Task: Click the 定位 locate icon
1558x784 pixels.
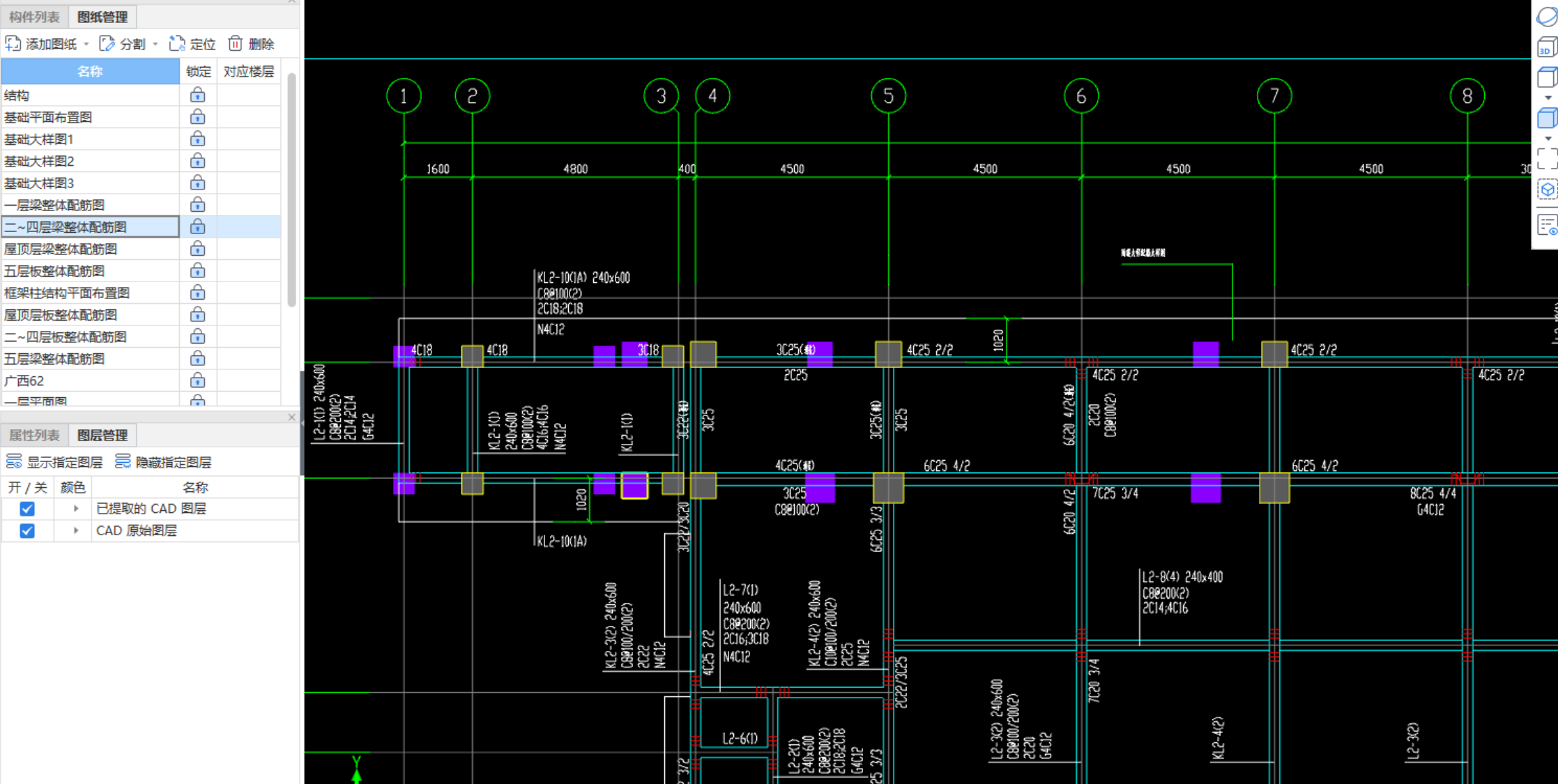Action: pyautogui.click(x=177, y=44)
